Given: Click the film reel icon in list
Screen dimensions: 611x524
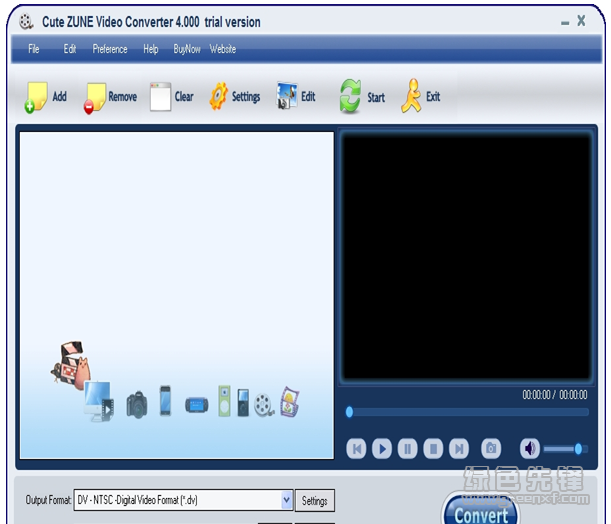Looking at the screenshot, I should click(x=264, y=405).
